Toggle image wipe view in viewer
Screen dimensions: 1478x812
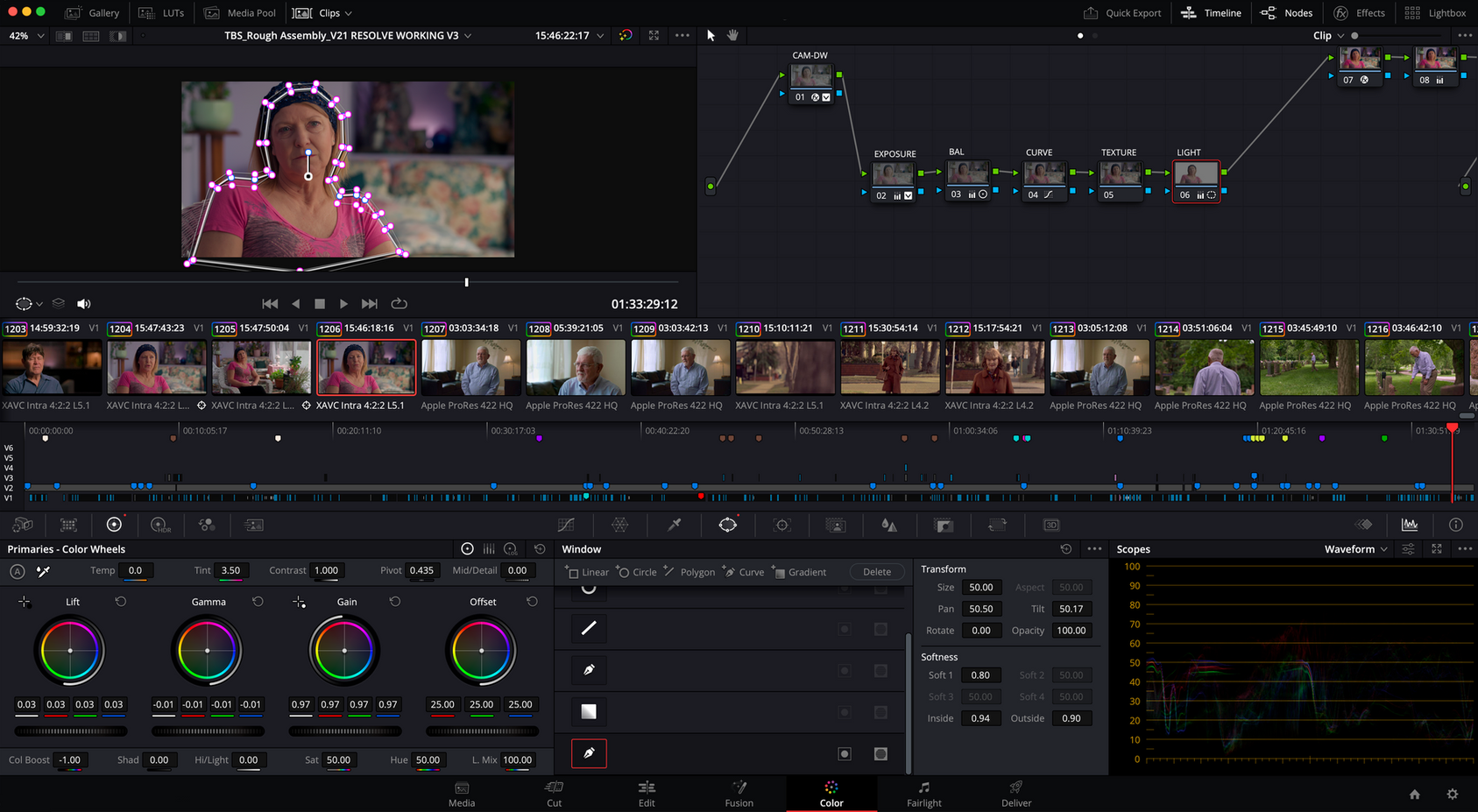tap(64, 36)
